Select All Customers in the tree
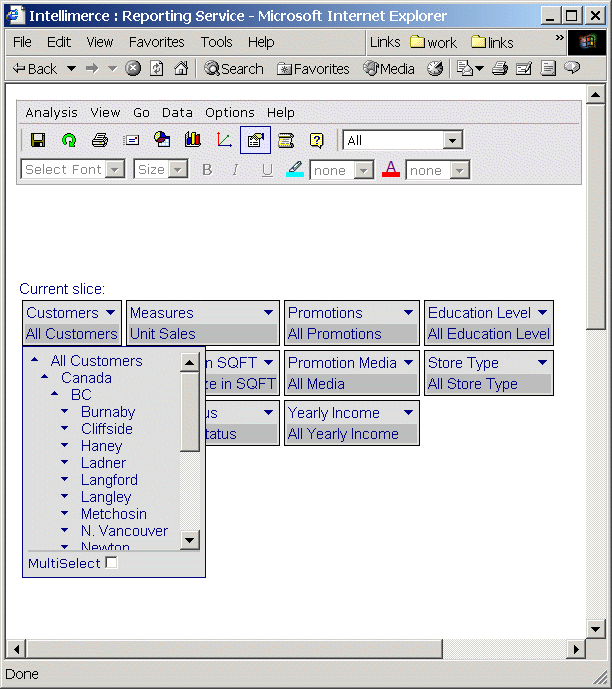 tap(96, 361)
